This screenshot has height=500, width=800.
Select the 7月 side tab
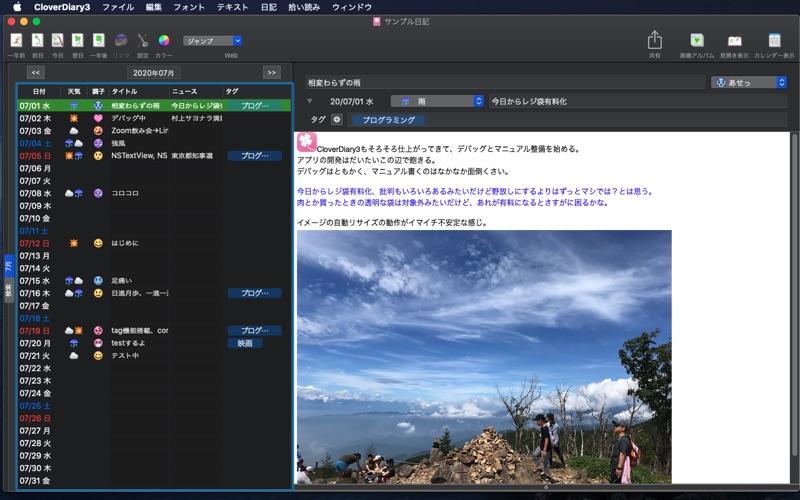click(9, 265)
